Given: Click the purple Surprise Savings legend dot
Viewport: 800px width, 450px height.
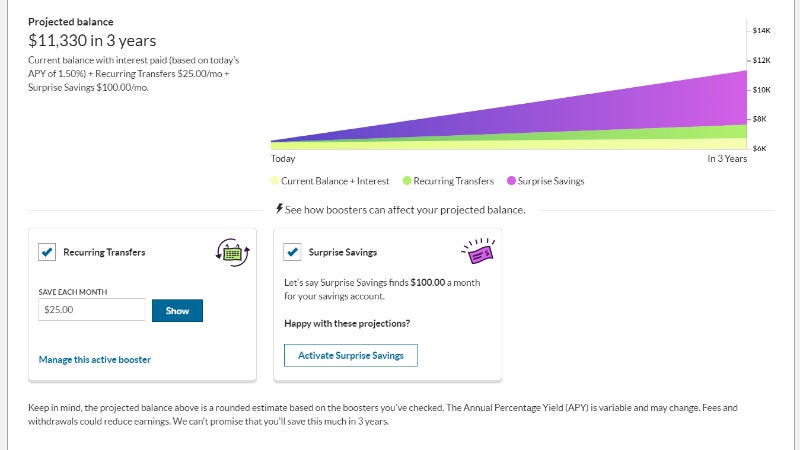Looking at the screenshot, I should pyautogui.click(x=512, y=181).
